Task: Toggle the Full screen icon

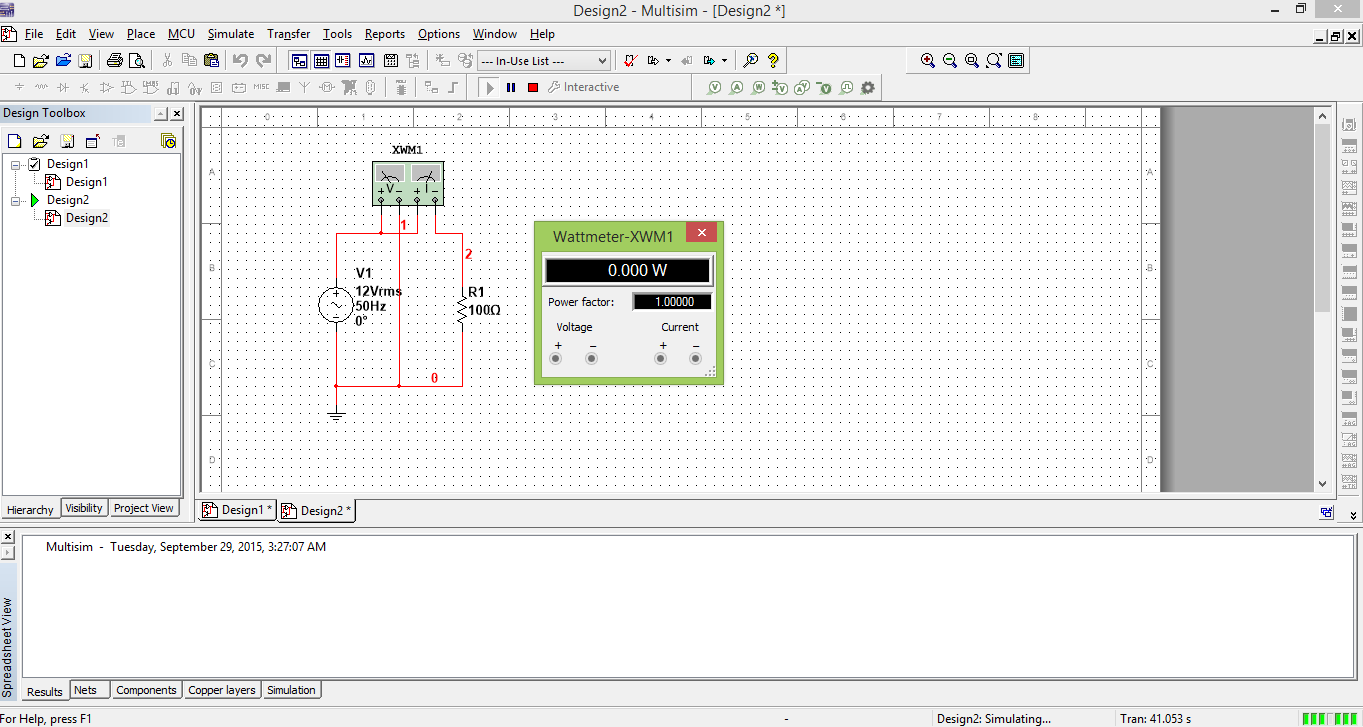Action: [x=1016, y=61]
